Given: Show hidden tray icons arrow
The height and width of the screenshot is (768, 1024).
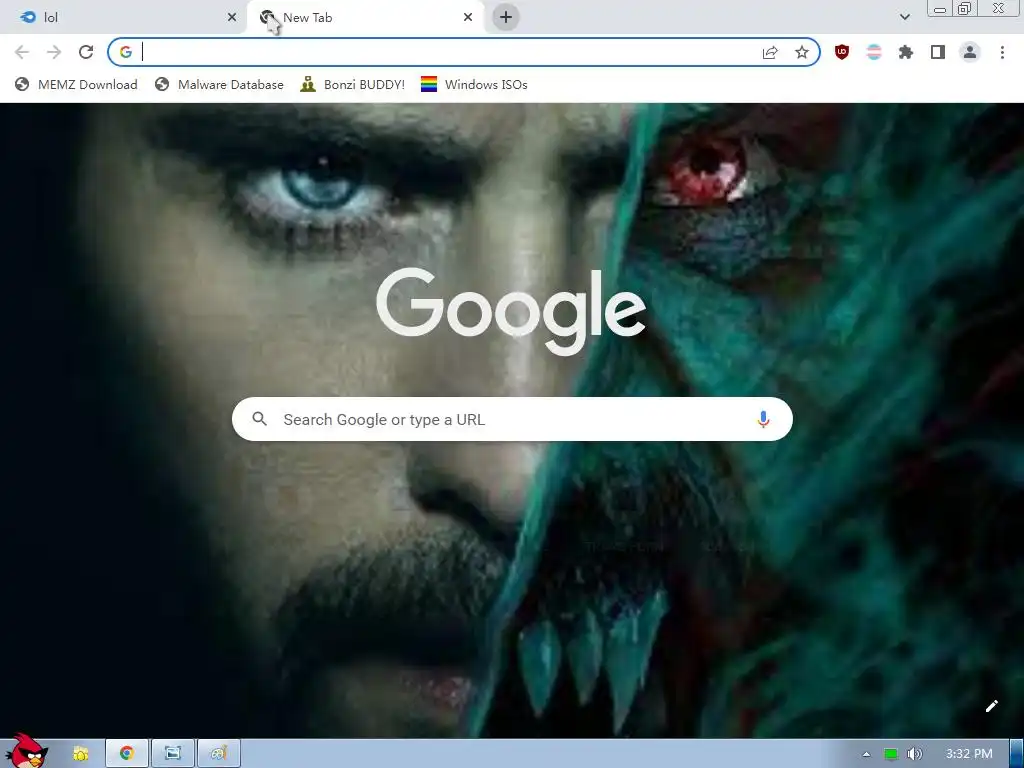Looking at the screenshot, I should click(x=866, y=754).
